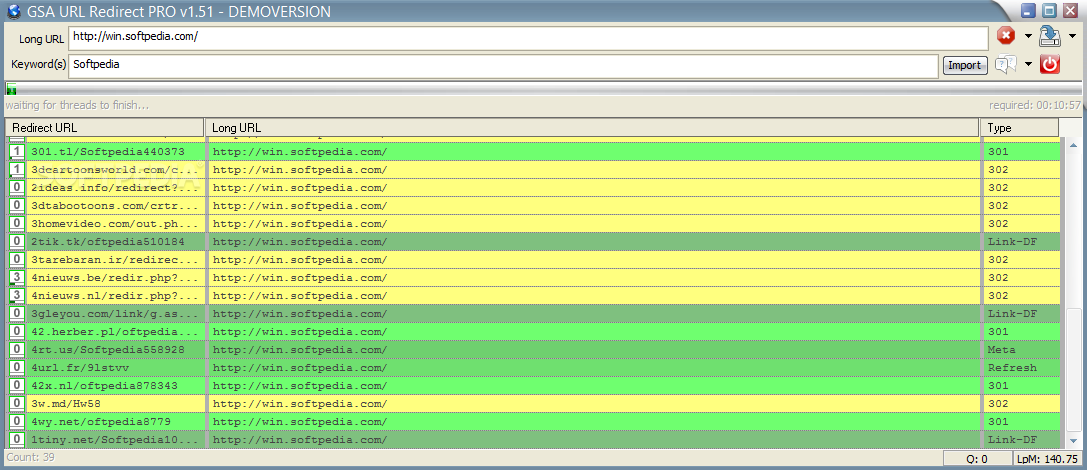Click the scrollbar down arrow of the results list

click(x=1074, y=440)
